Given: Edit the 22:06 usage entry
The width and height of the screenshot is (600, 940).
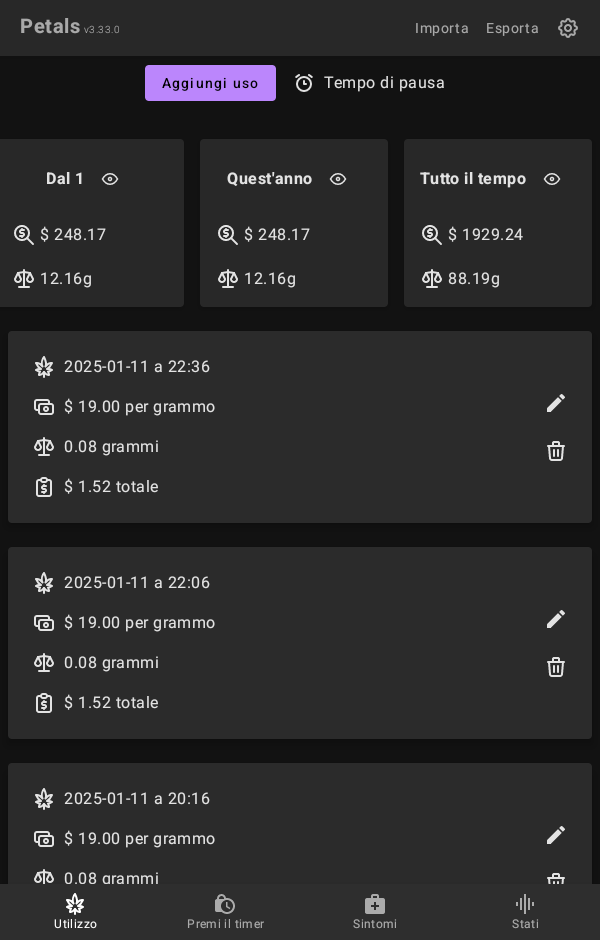Looking at the screenshot, I should coord(556,619).
